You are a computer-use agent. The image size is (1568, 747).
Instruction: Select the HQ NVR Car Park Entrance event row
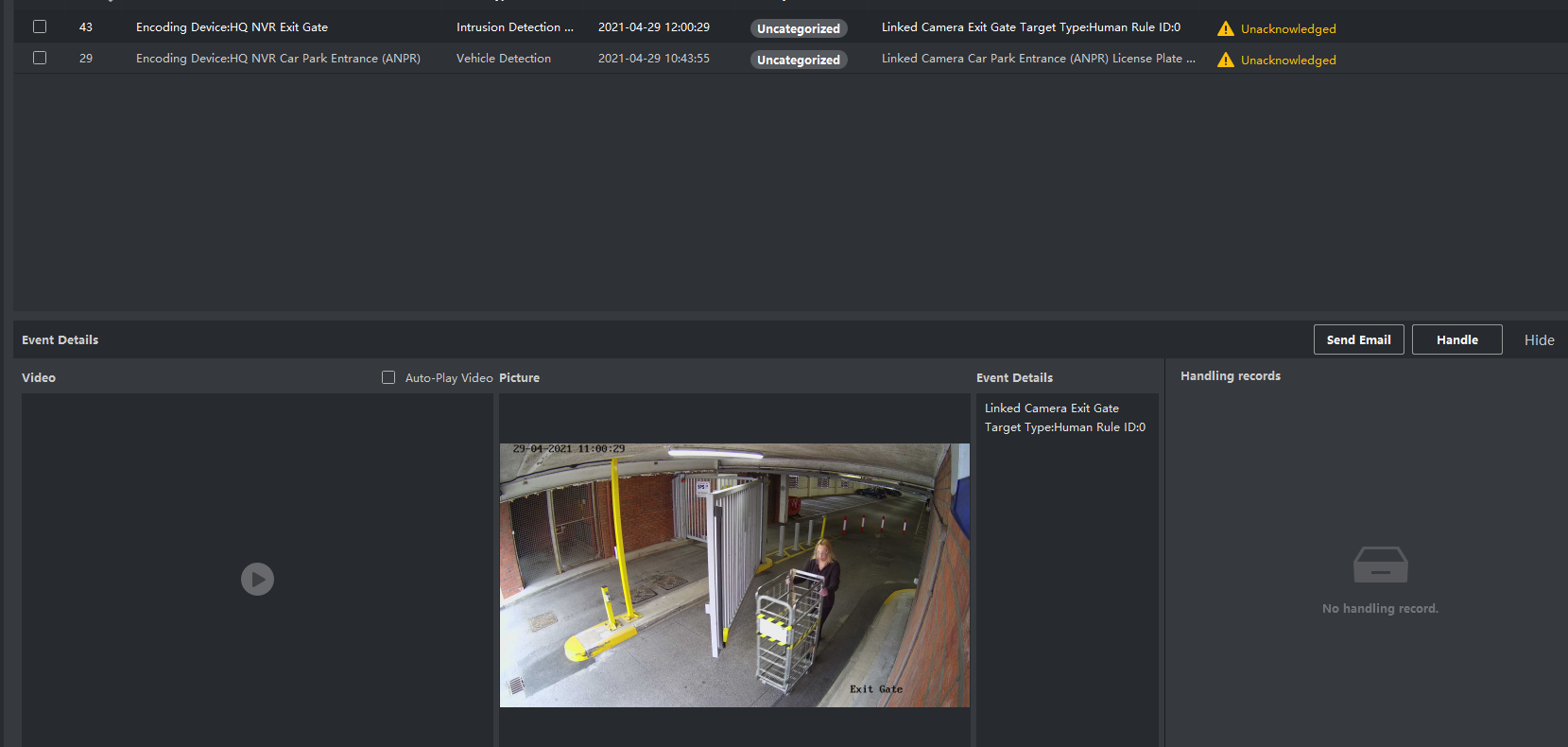[278, 59]
